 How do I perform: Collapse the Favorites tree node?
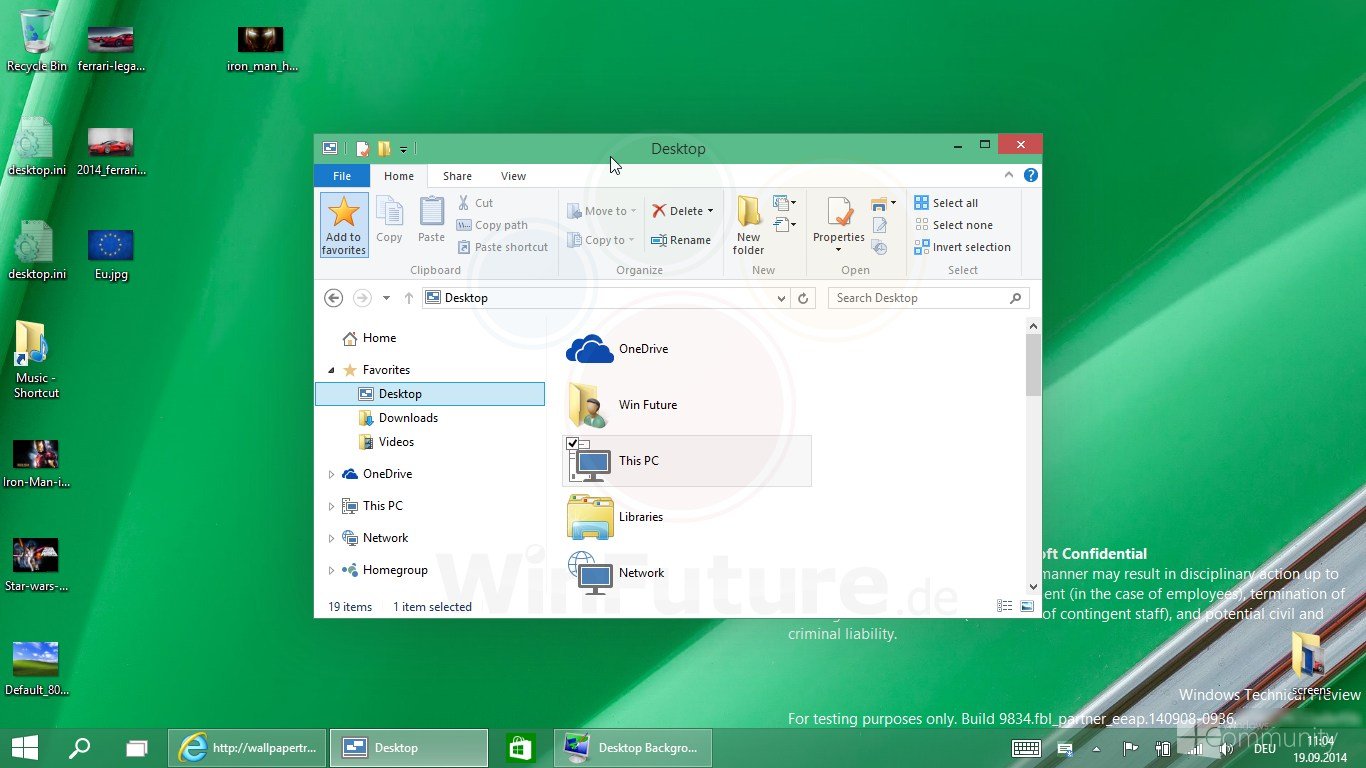(x=332, y=370)
